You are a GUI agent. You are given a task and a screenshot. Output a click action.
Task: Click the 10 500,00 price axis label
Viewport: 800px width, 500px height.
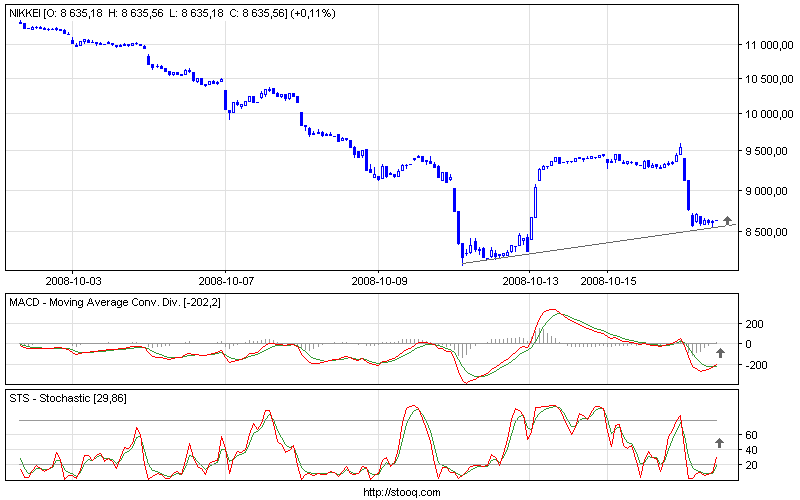tap(769, 79)
